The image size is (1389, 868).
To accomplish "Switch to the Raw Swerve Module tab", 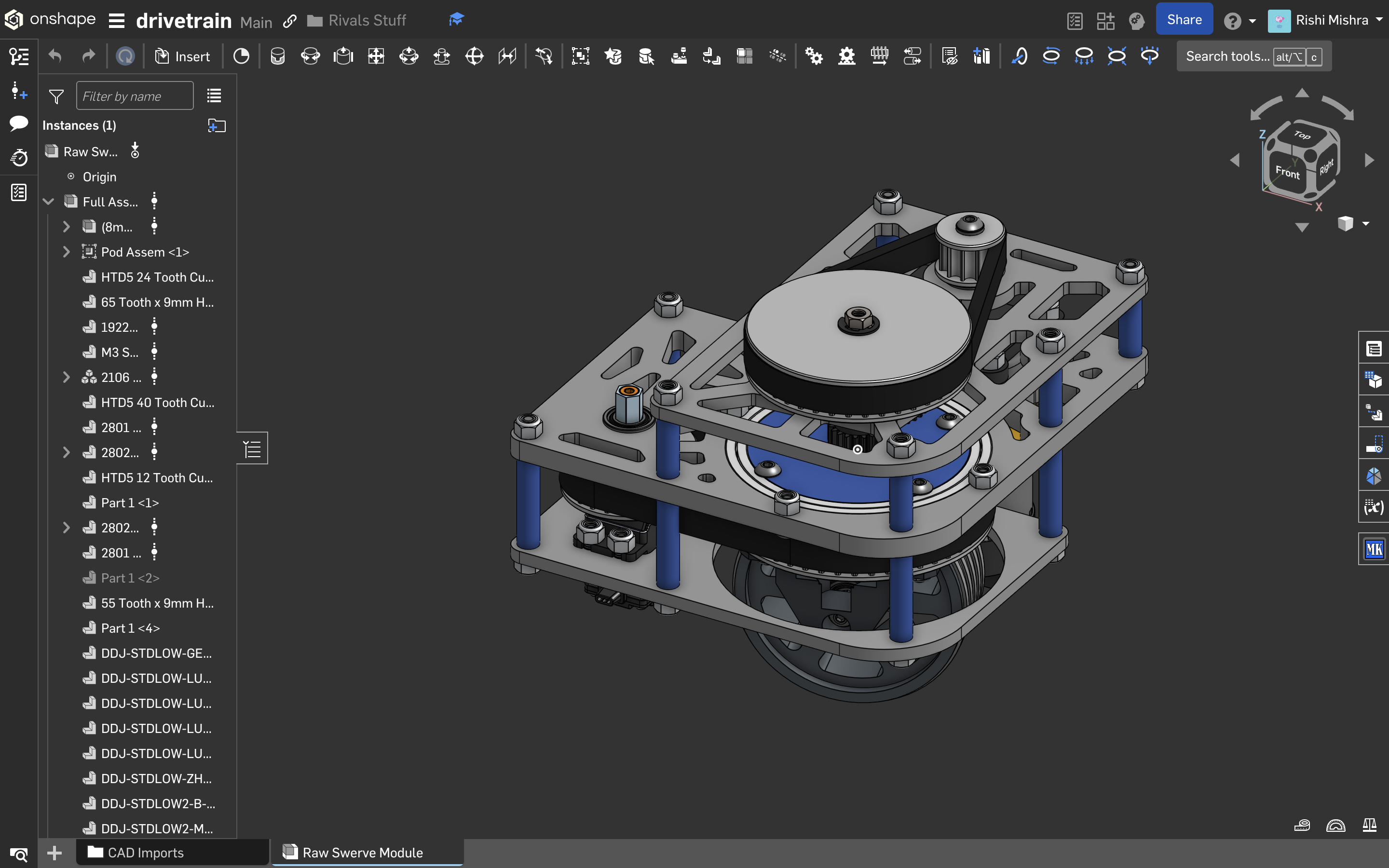I will (x=363, y=853).
